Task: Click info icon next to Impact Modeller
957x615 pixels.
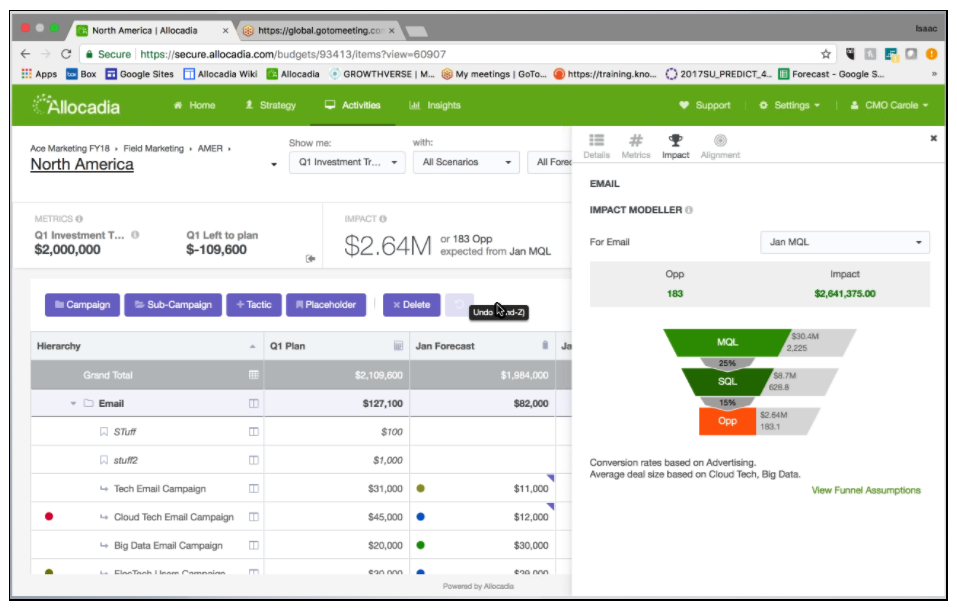Action: coord(689,210)
